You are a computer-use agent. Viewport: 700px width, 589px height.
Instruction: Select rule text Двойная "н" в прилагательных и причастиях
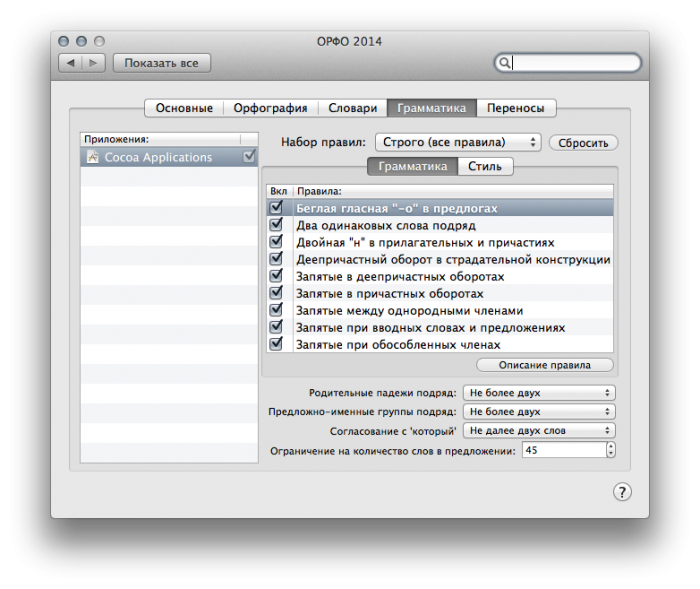pos(425,242)
